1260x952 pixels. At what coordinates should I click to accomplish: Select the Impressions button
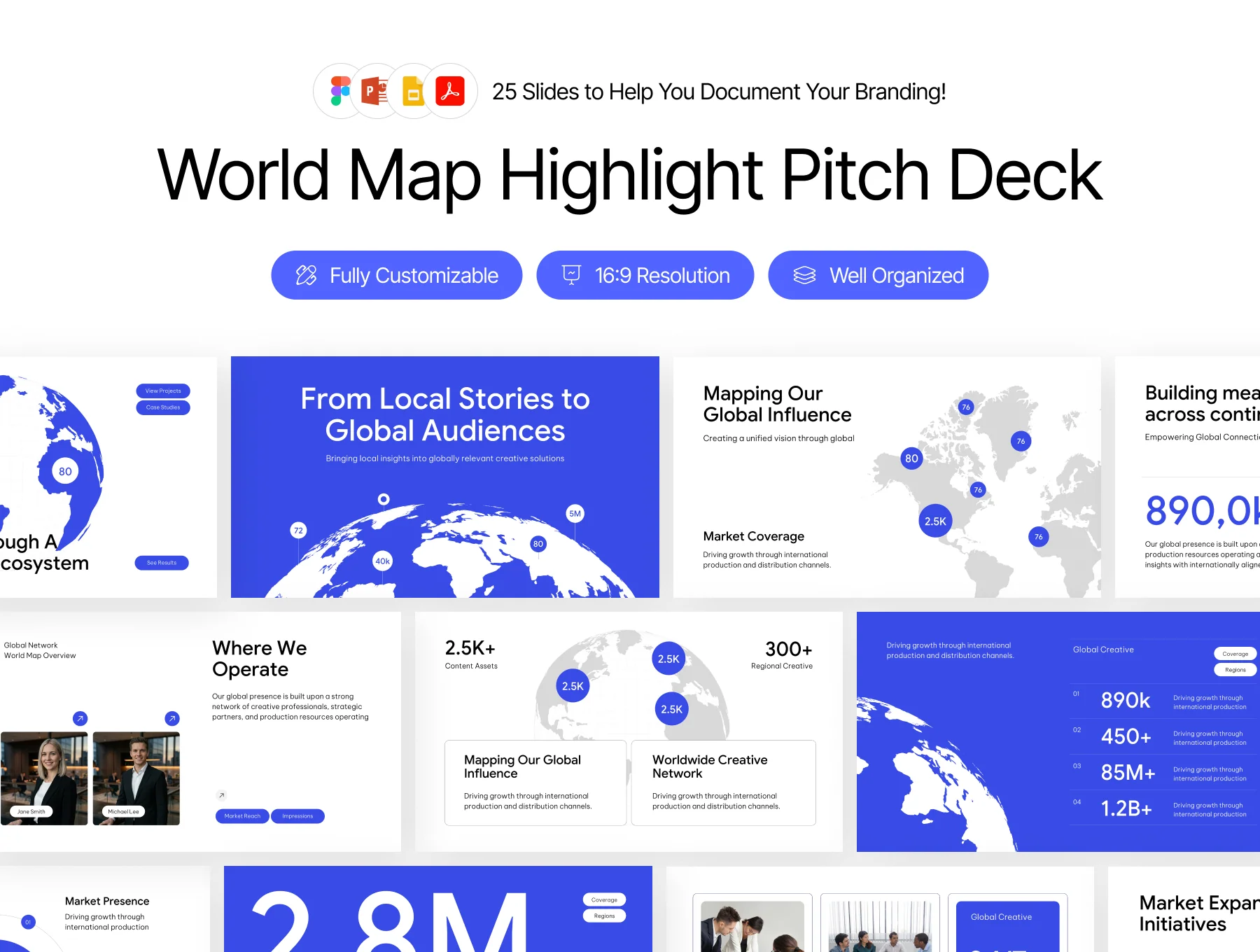(x=297, y=816)
